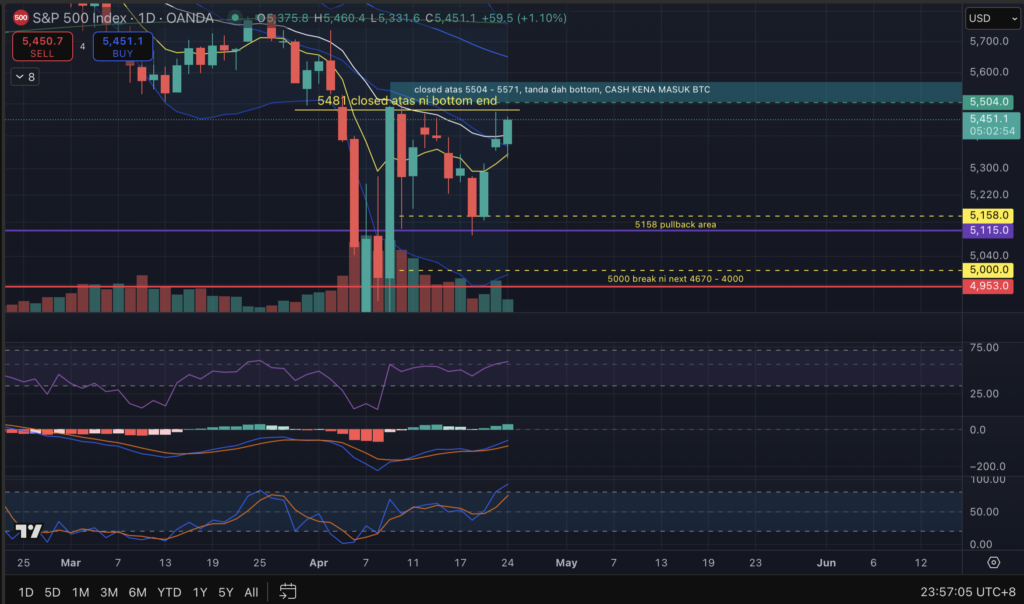This screenshot has height=604, width=1024.
Task: Click the spread value 4 between Sell and Buy
Action: [82, 46]
